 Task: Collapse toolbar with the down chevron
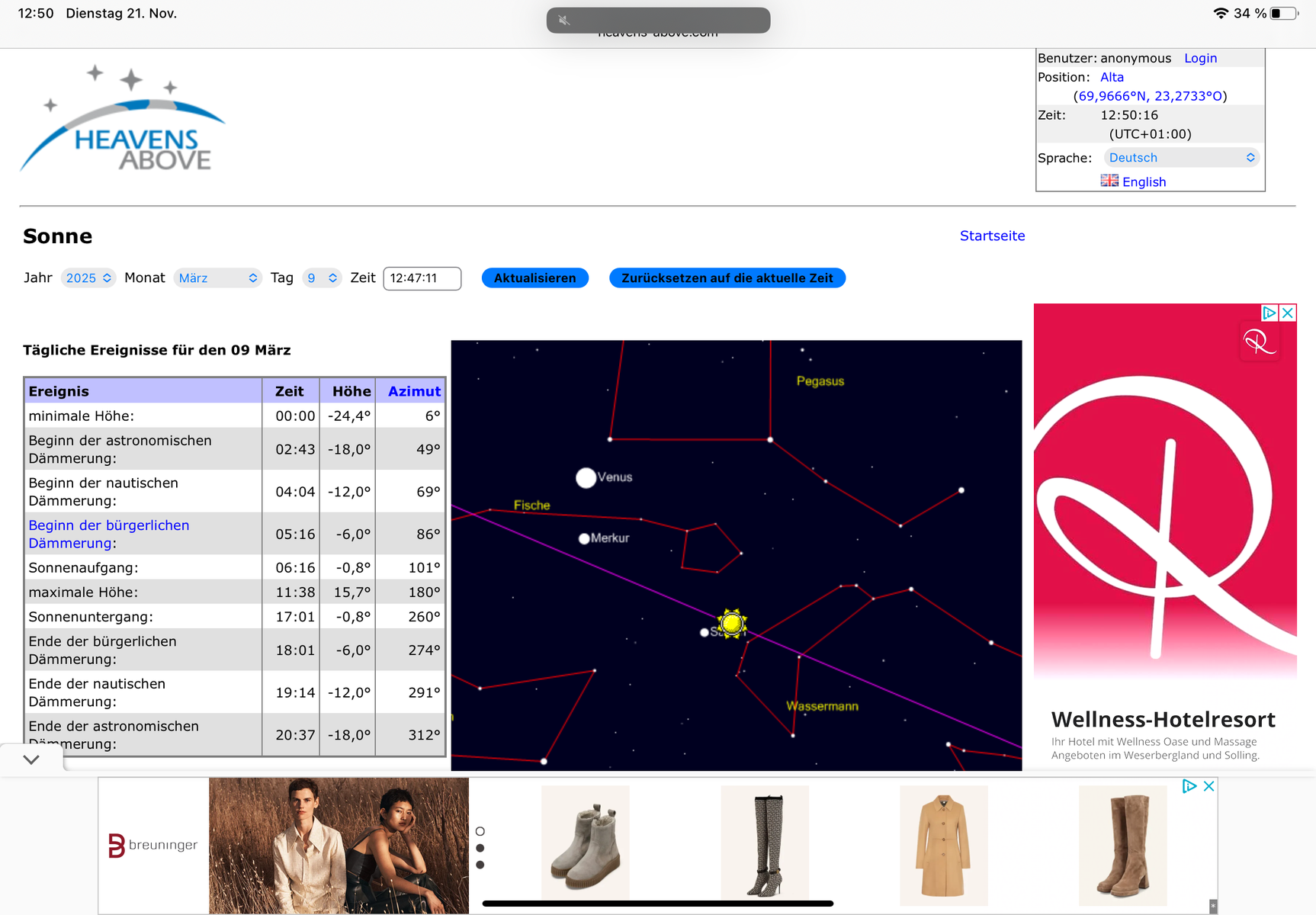point(31,759)
